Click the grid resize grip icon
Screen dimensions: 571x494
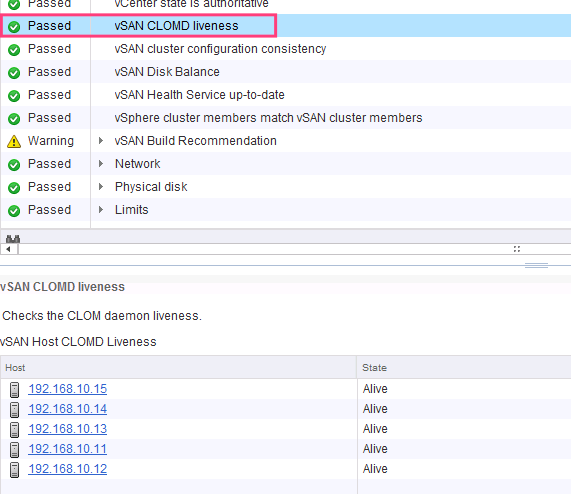pos(517,249)
